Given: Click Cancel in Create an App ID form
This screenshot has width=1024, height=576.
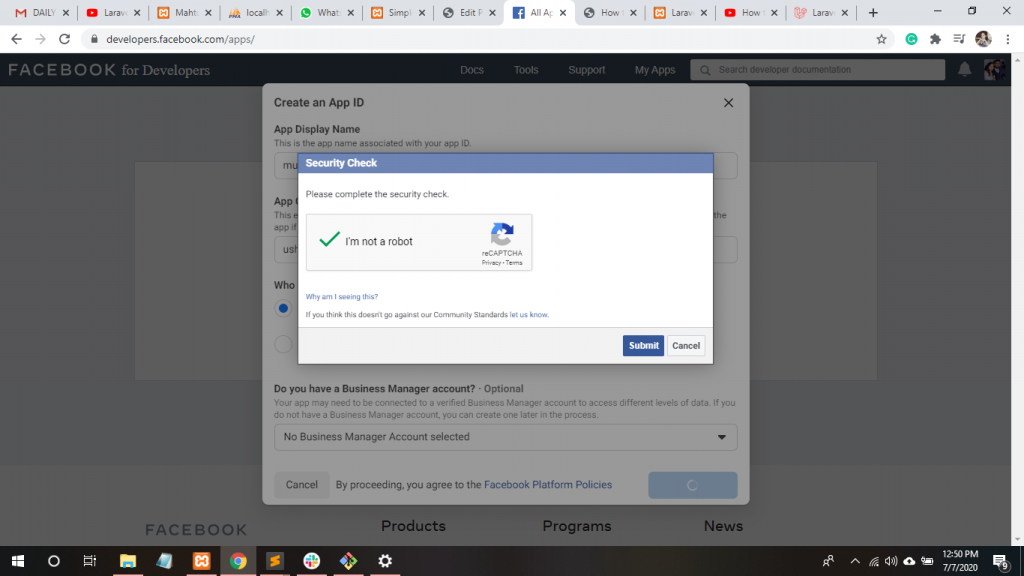Looking at the screenshot, I should coord(302,485).
